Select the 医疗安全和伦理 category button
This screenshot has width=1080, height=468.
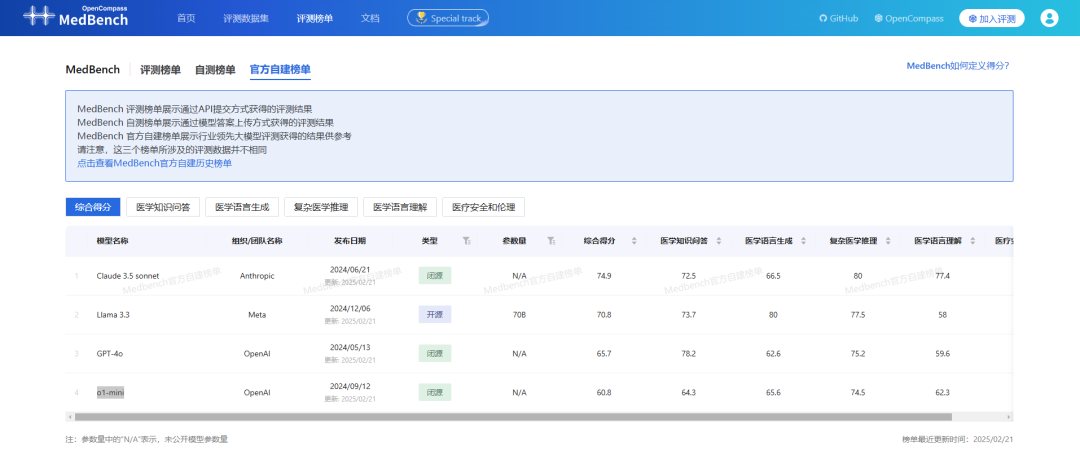[484, 207]
